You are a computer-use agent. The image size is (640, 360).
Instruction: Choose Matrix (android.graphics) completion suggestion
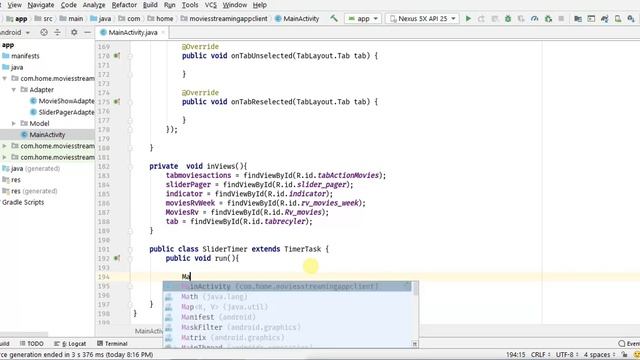coord(288,338)
